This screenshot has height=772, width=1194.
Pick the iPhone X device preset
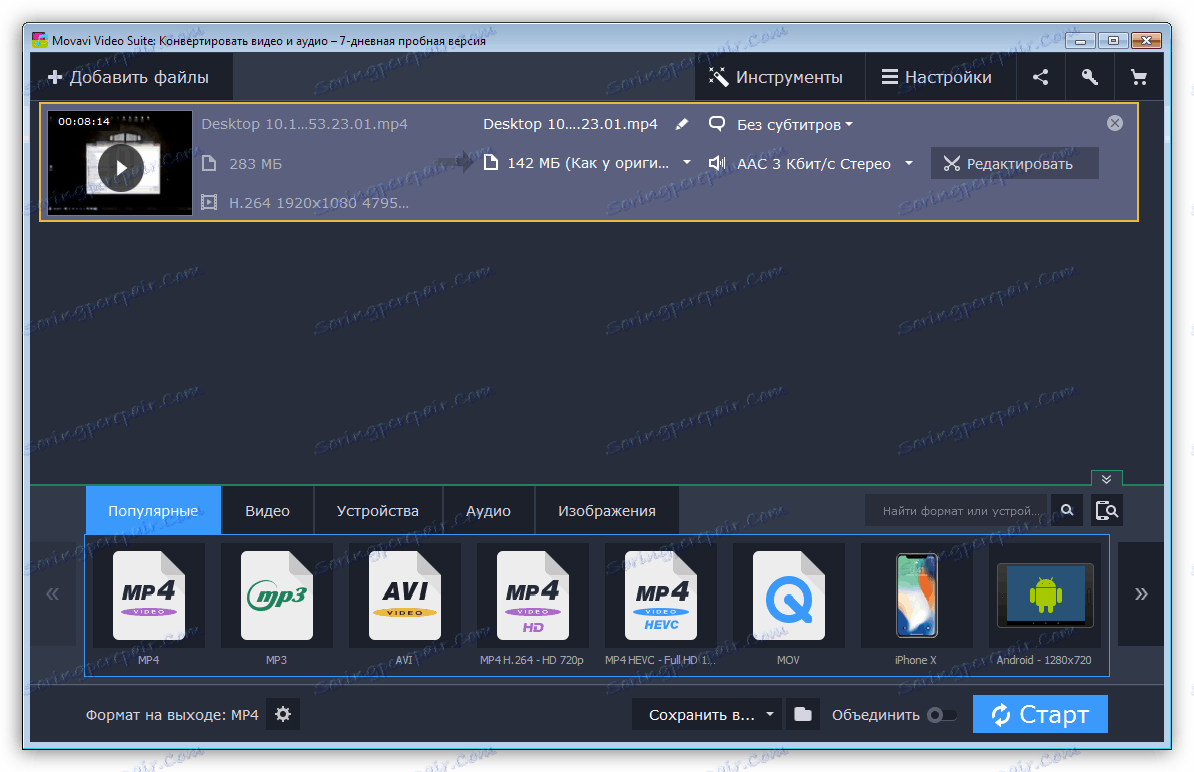(916, 595)
